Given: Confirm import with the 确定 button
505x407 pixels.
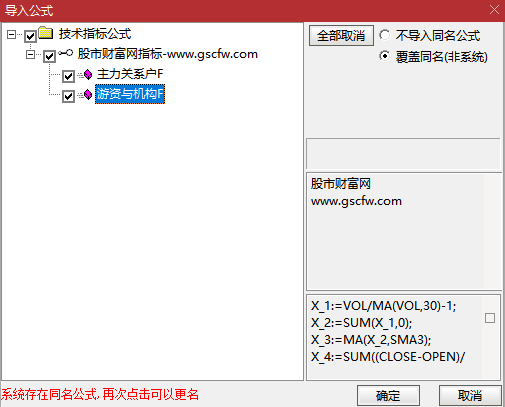Looking at the screenshot, I should [388, 396].
